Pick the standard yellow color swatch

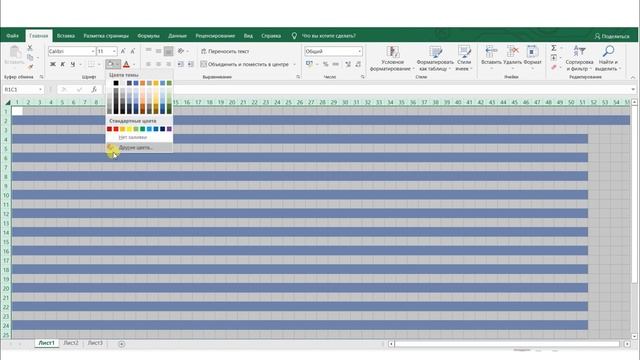point(129,129)
